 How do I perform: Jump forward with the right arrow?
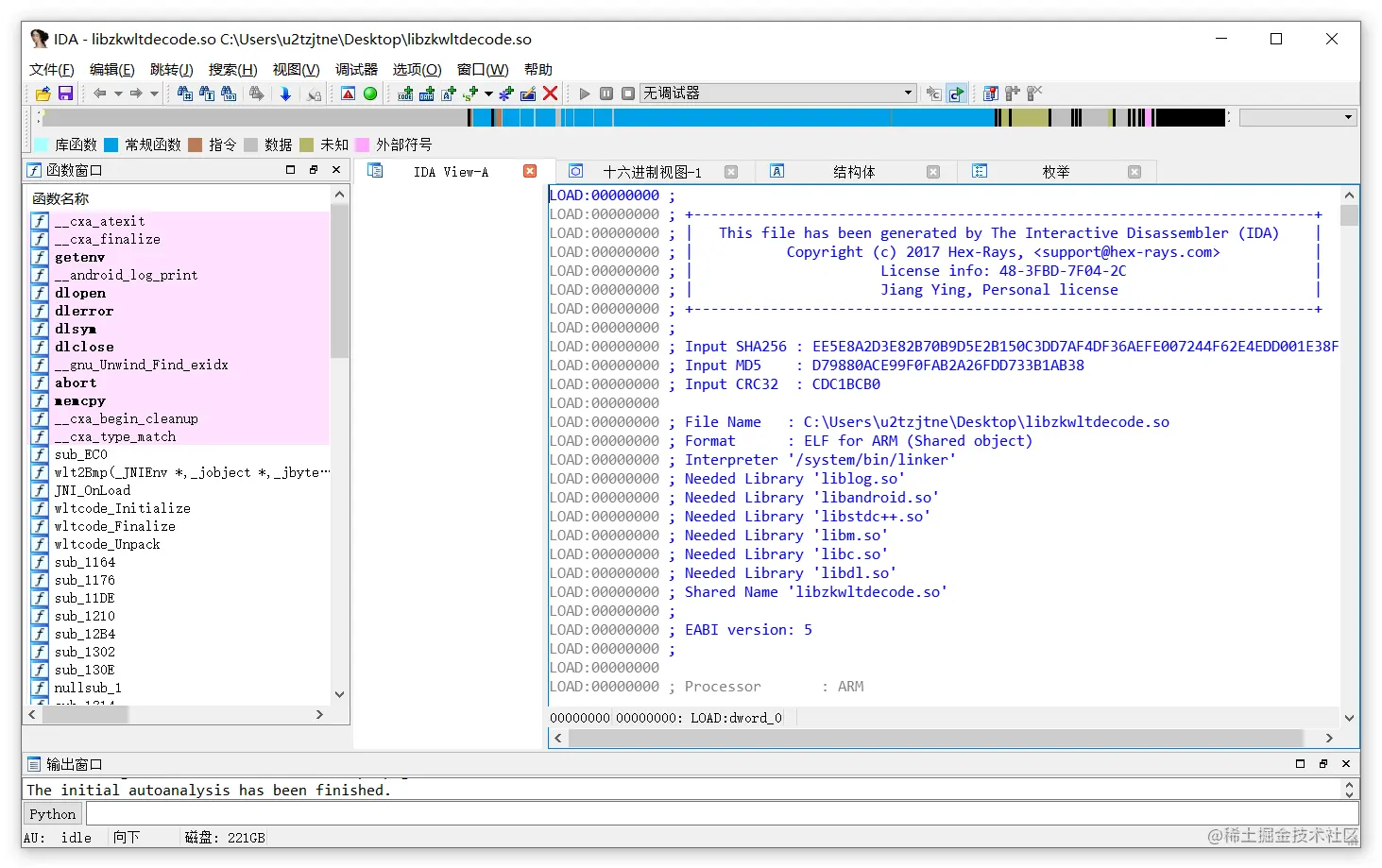pos(136,94)
